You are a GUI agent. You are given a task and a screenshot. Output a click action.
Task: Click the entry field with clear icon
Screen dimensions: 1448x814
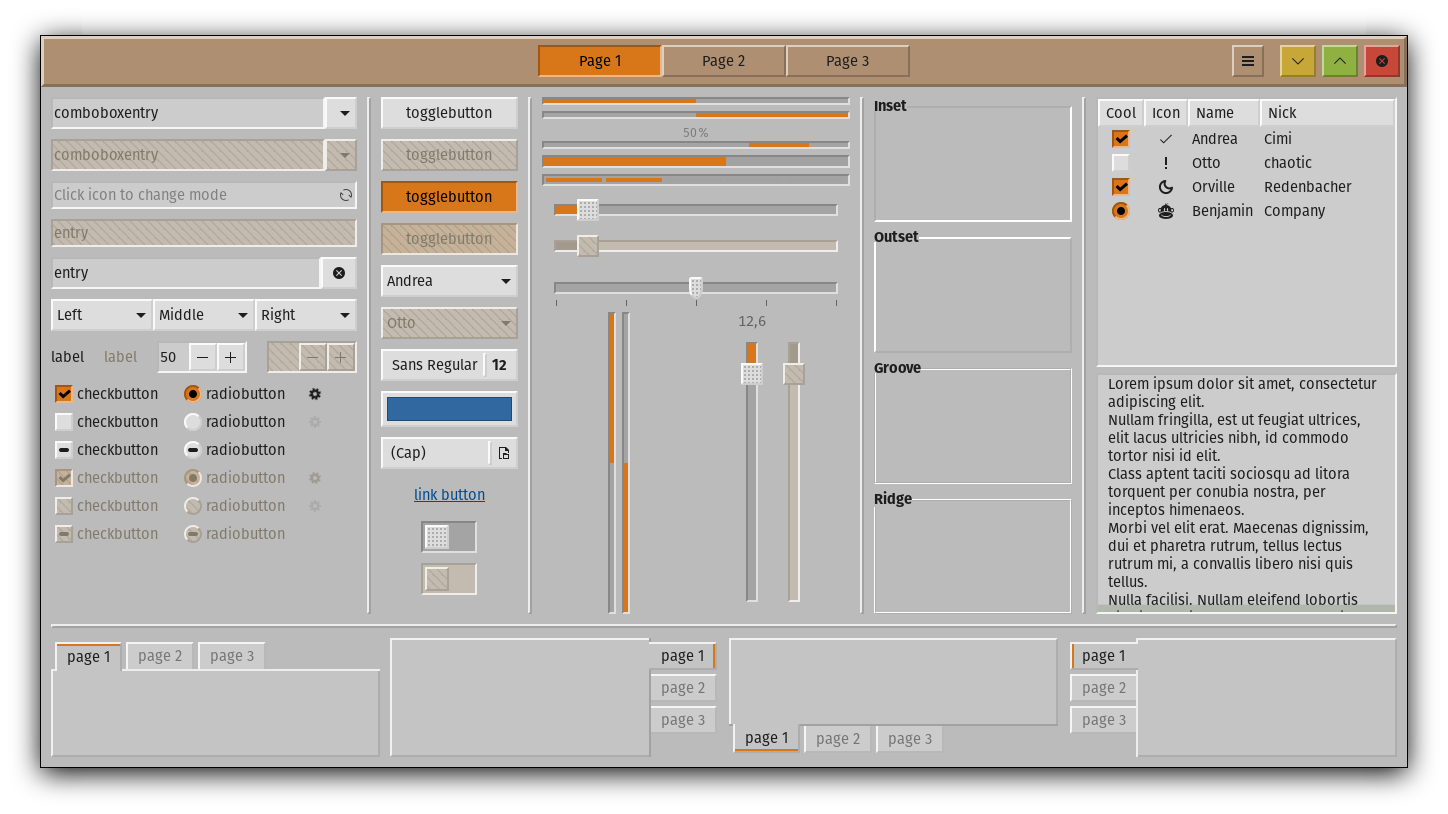[186, 273]
